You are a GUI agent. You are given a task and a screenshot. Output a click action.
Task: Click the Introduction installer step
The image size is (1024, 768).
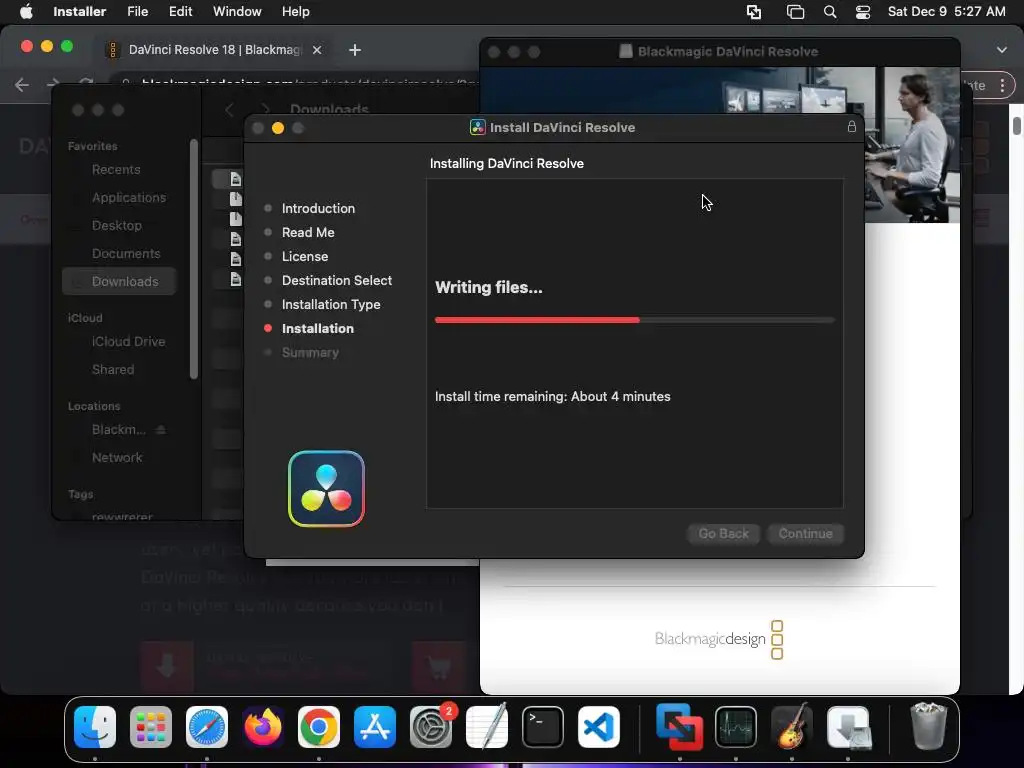click(x=318, y=208)
